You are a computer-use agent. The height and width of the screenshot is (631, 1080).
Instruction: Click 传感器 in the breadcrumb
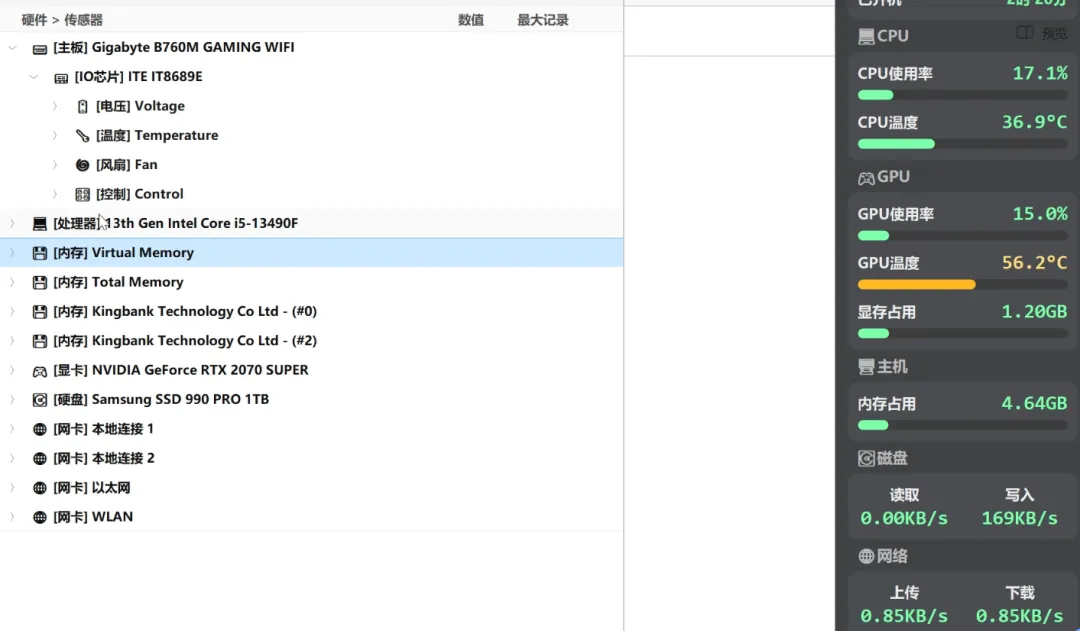coord(83,20)
